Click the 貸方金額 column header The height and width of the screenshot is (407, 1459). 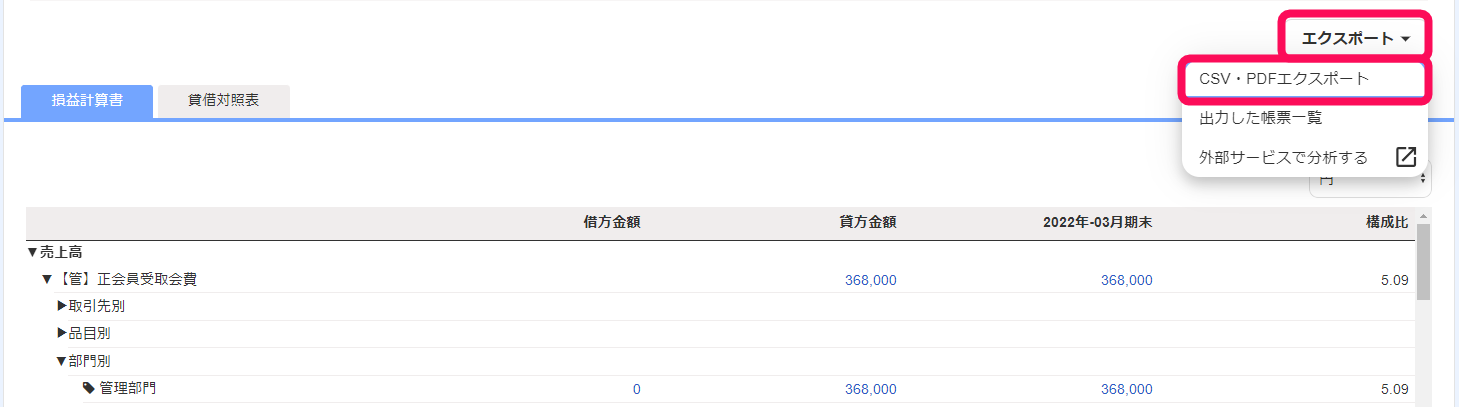click(x=867, y=222)
